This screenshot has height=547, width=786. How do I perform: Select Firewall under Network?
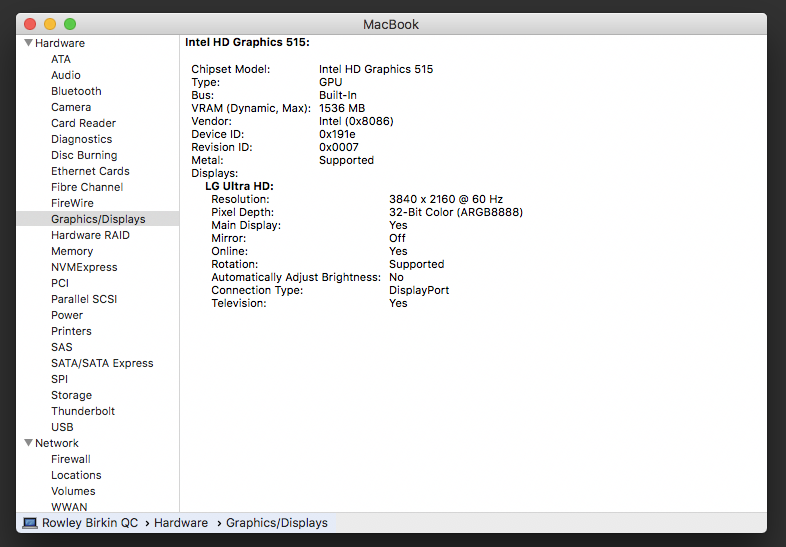click(71, 459)
